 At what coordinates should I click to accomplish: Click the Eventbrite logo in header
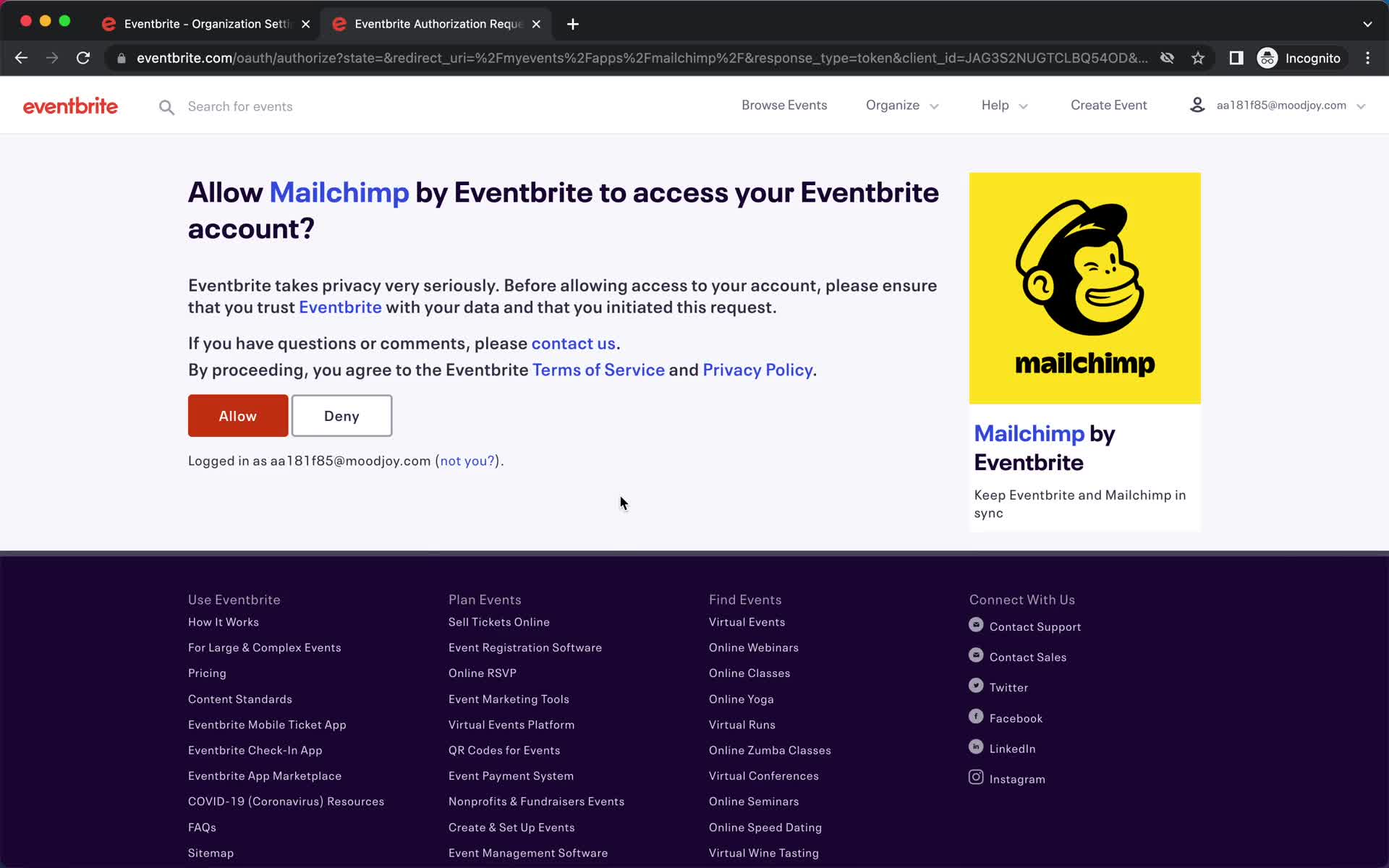[x=70, y=106]
